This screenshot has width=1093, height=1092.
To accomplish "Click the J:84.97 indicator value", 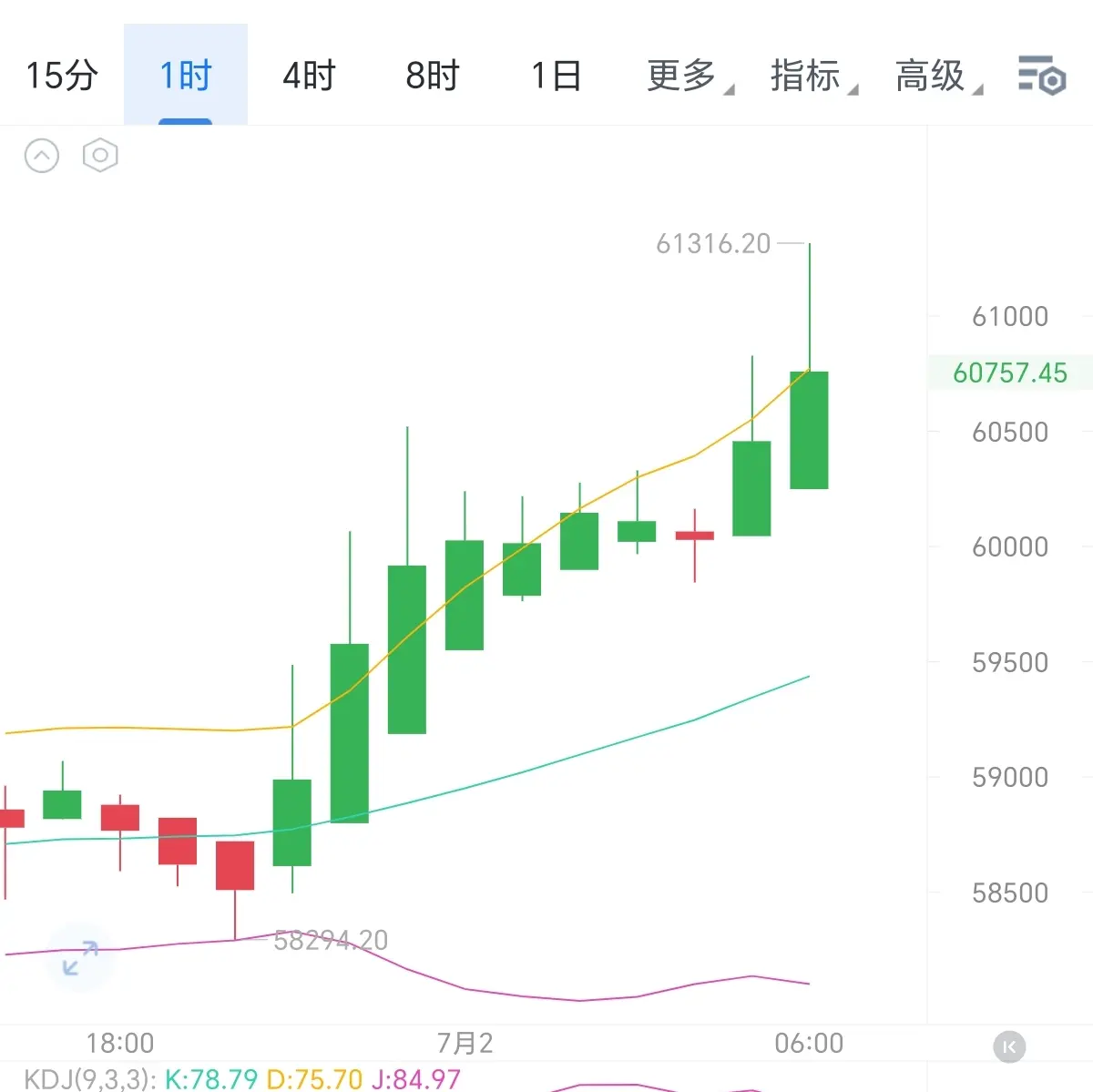I will (415, 1079).
